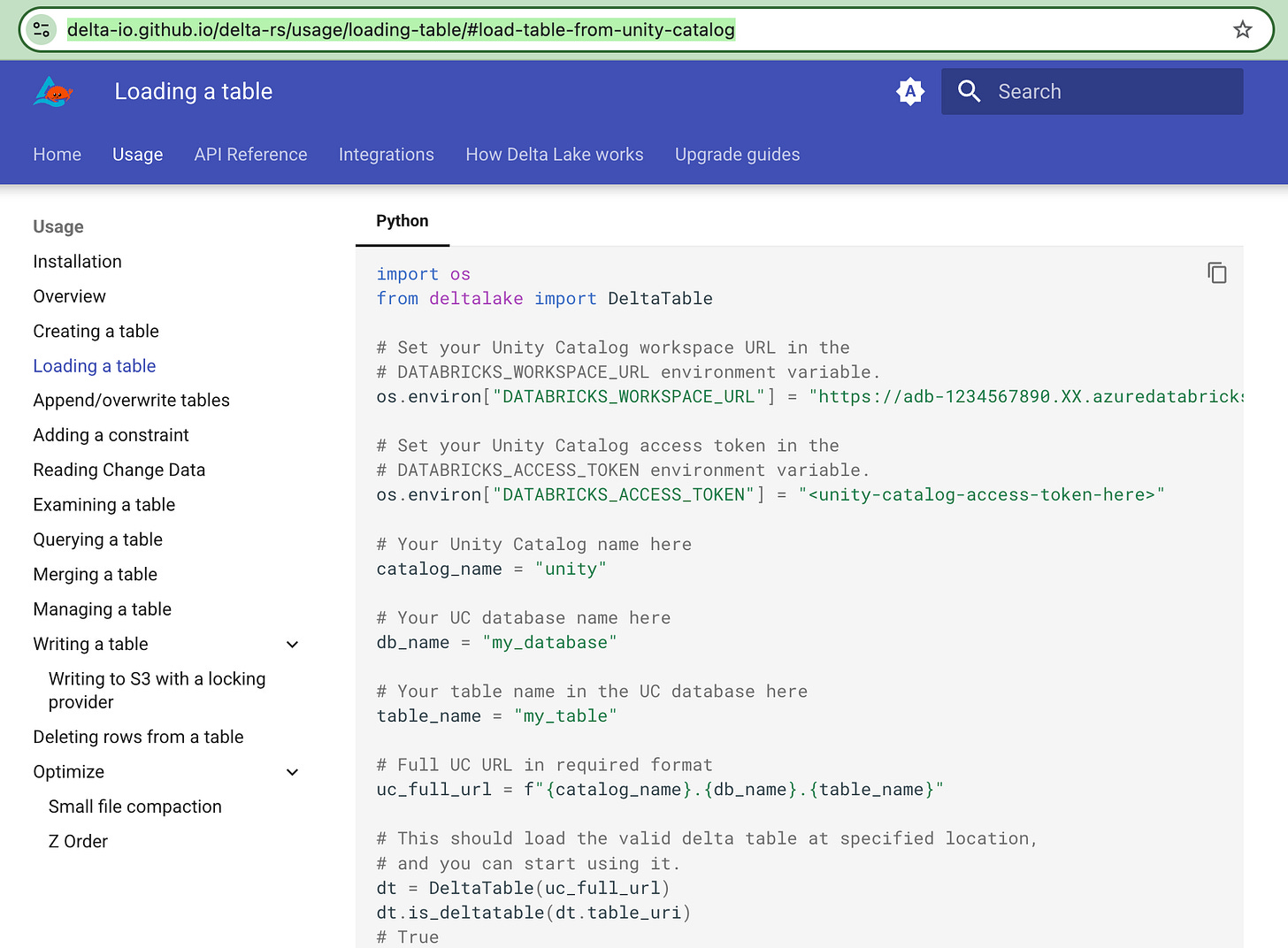Open Z Order page
1288x948 pixels.
(79, 842)
